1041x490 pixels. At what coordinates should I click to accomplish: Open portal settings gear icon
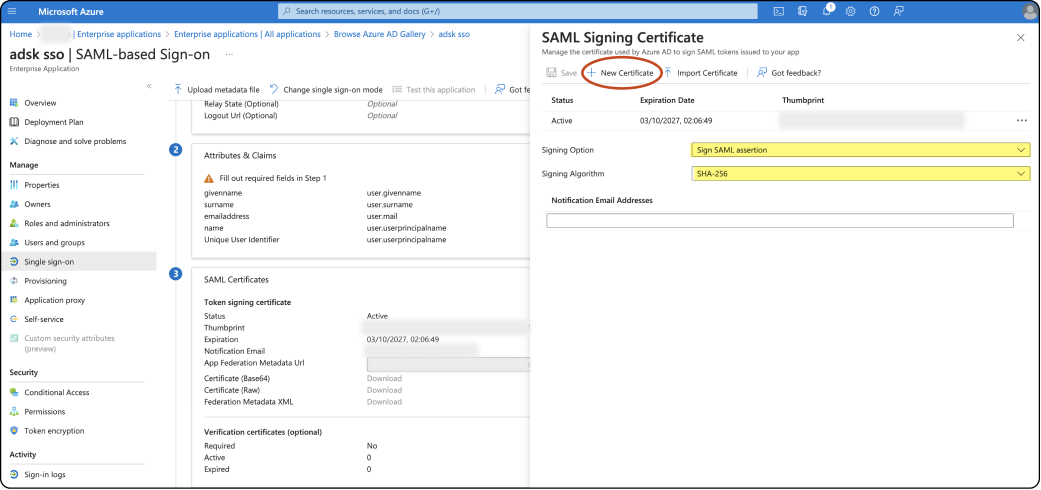(x=850, y=11)
